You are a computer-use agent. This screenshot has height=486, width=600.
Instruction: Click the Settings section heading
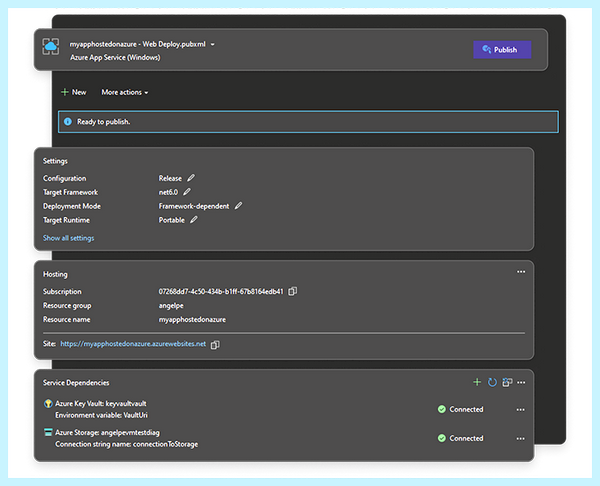pyautogui.click(x=55, y=161)
